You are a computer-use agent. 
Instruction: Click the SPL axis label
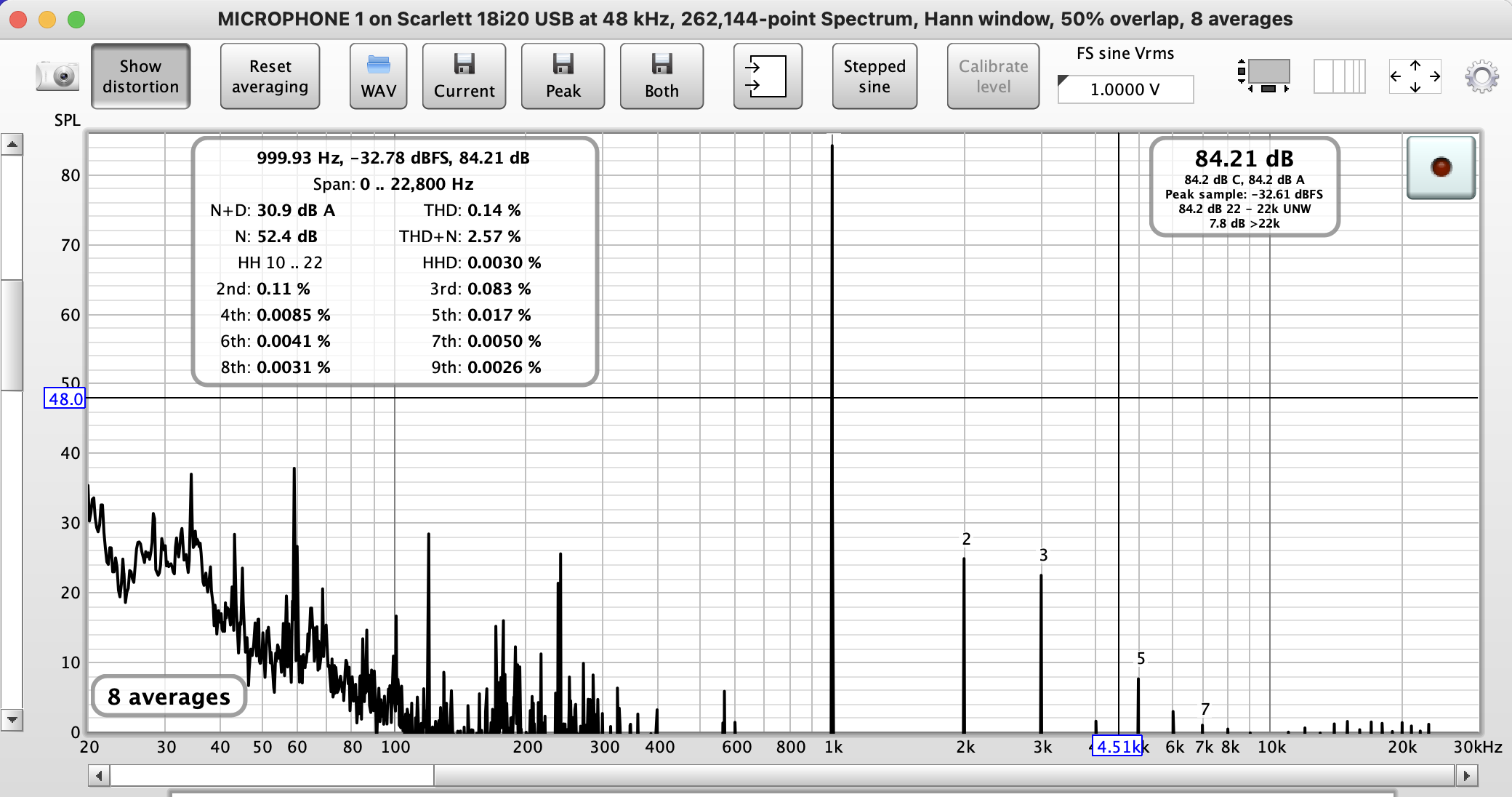[67, 120]
